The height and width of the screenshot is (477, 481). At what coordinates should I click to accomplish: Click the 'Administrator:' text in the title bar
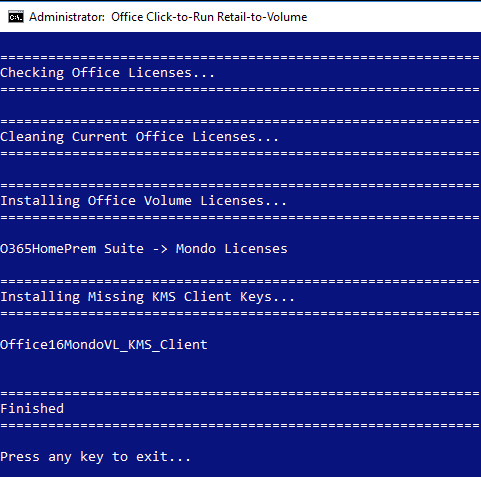(x=67, y=17)
